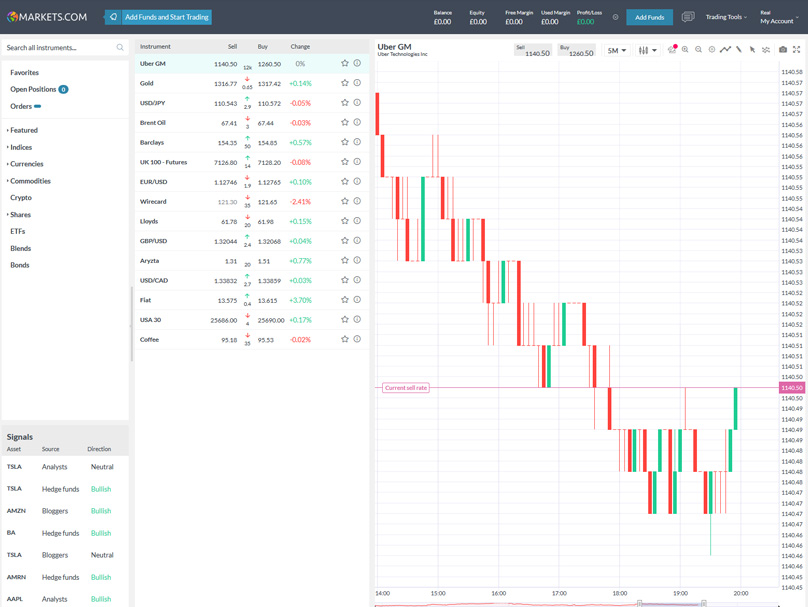Show info for Brent Oil
Viewport: 808px width, 607px height.
pos(357,122)
